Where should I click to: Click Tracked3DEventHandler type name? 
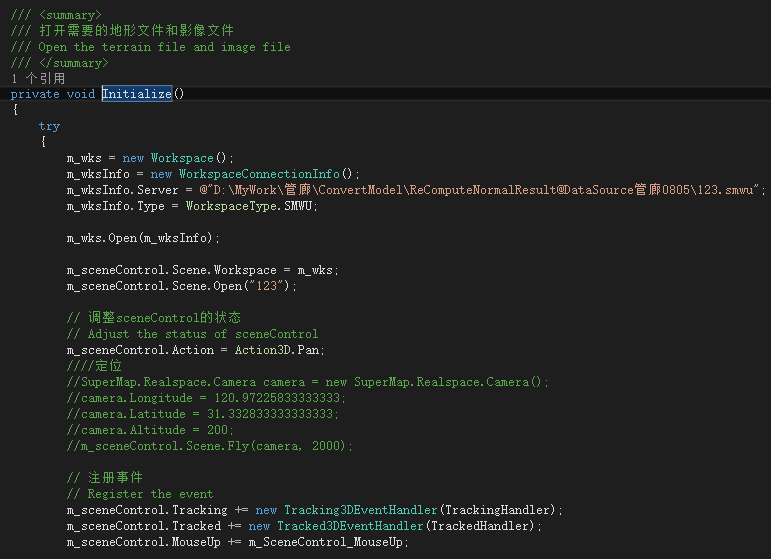click(350, 526)
